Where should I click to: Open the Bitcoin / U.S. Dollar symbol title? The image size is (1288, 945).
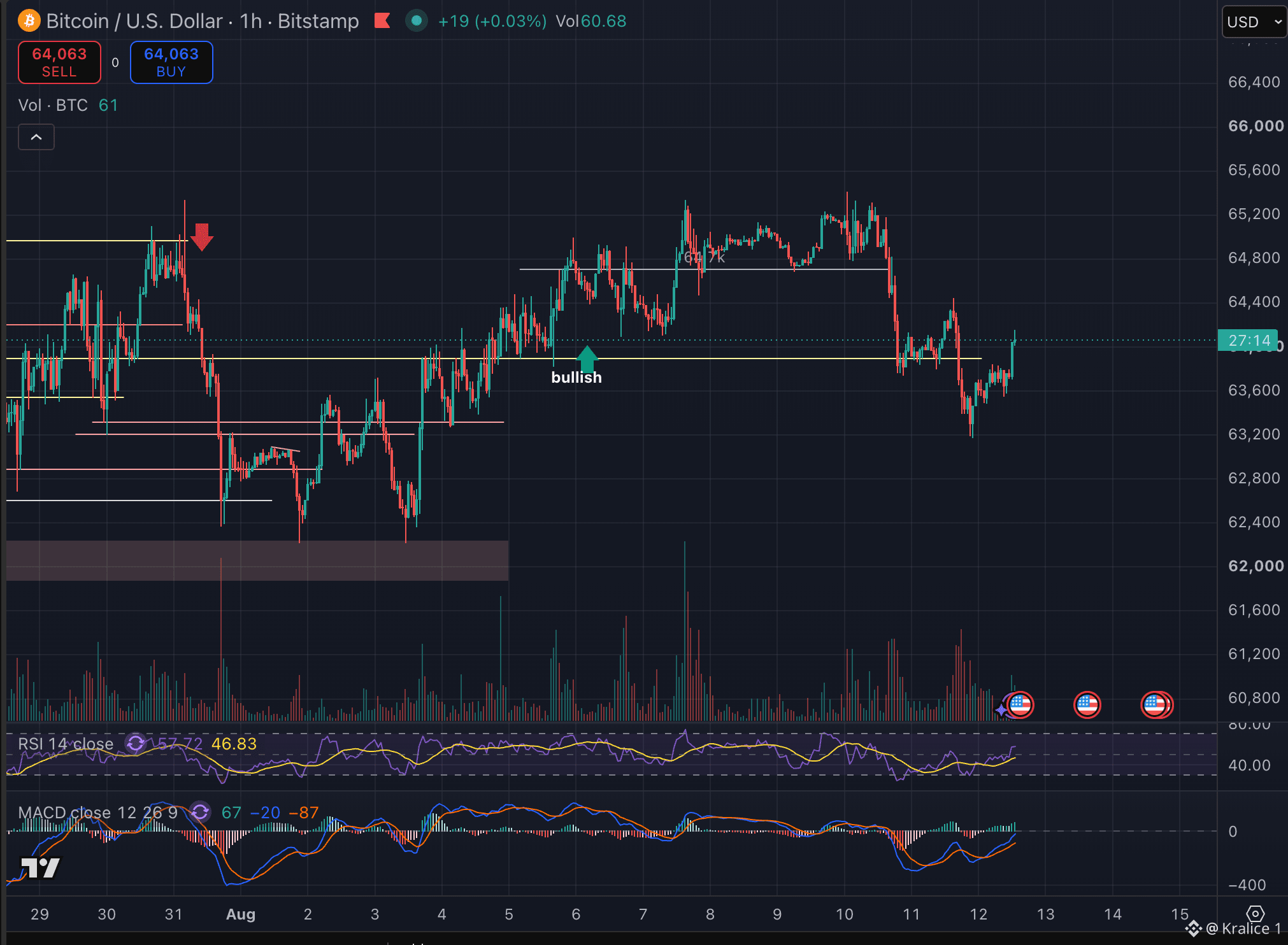click(203, 21)
